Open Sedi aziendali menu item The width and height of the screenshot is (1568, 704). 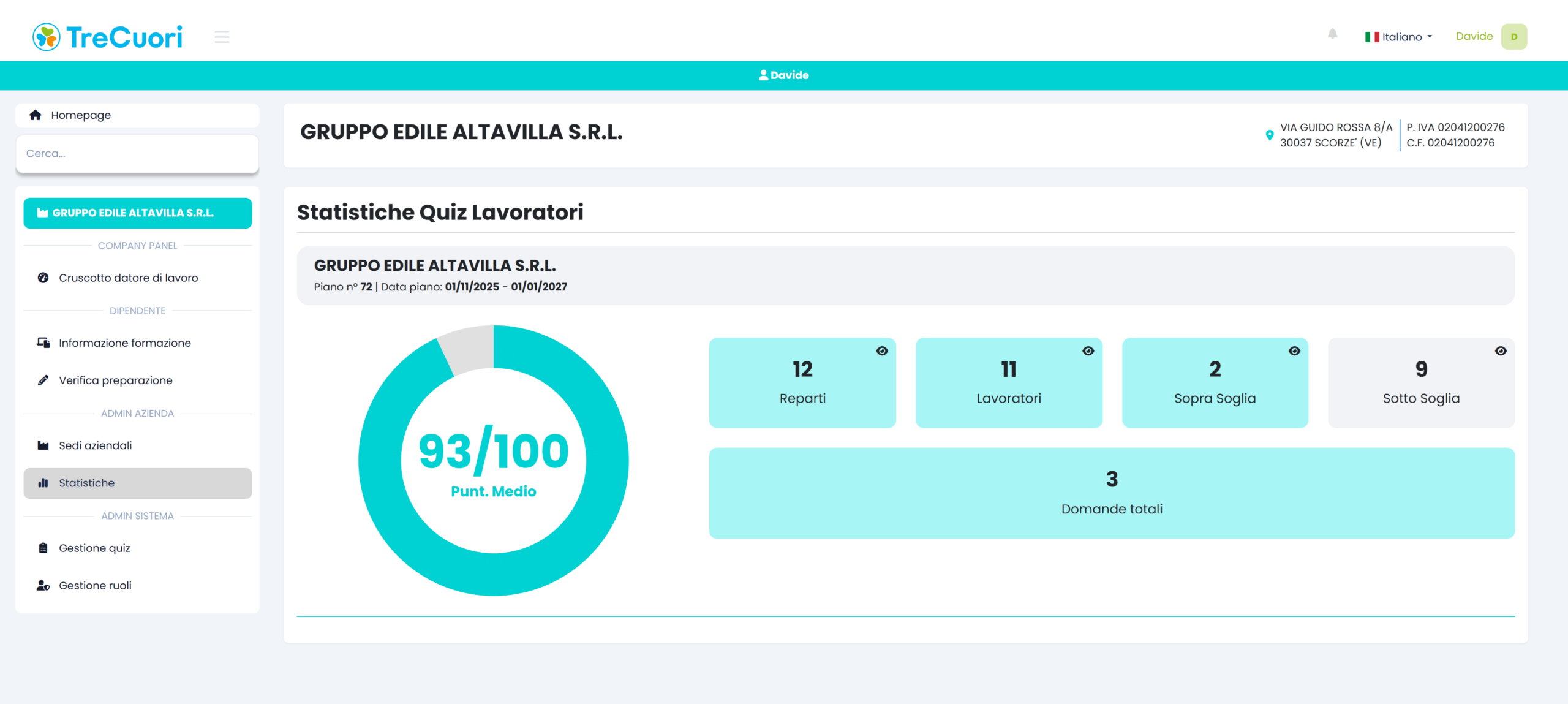tap(95, 445)
